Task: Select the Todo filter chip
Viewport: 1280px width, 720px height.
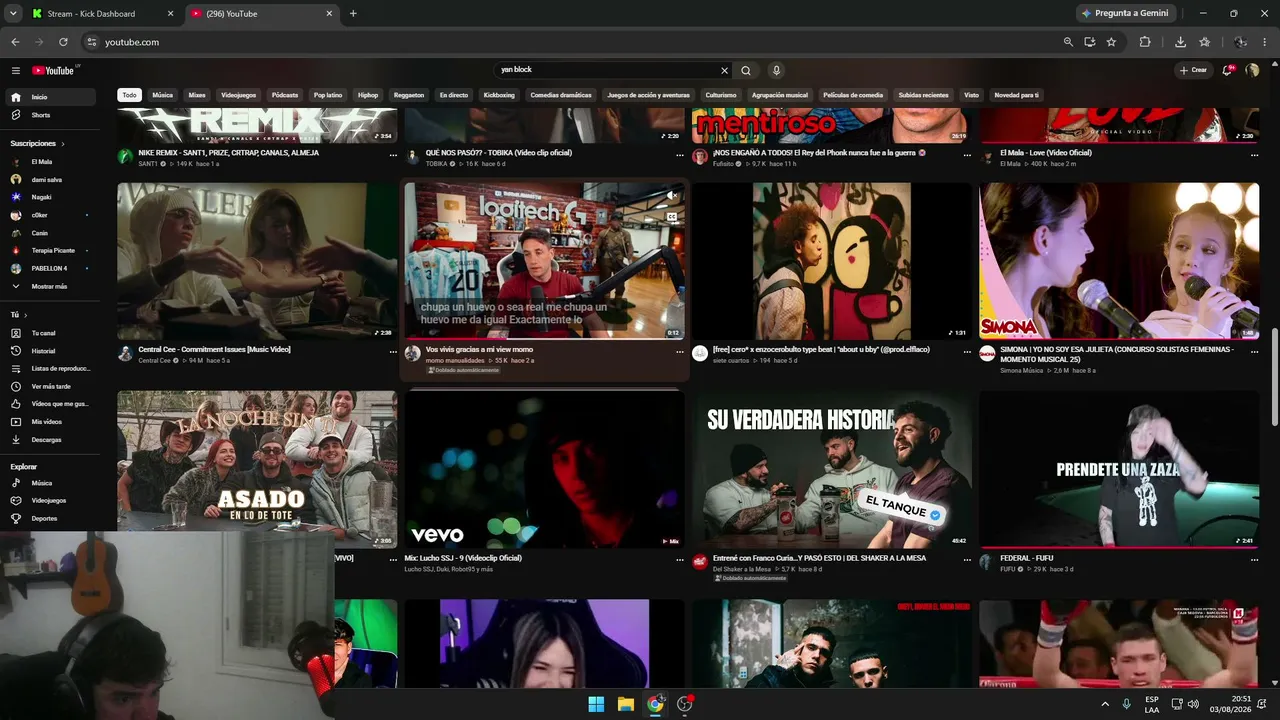Action: [129, 95]
